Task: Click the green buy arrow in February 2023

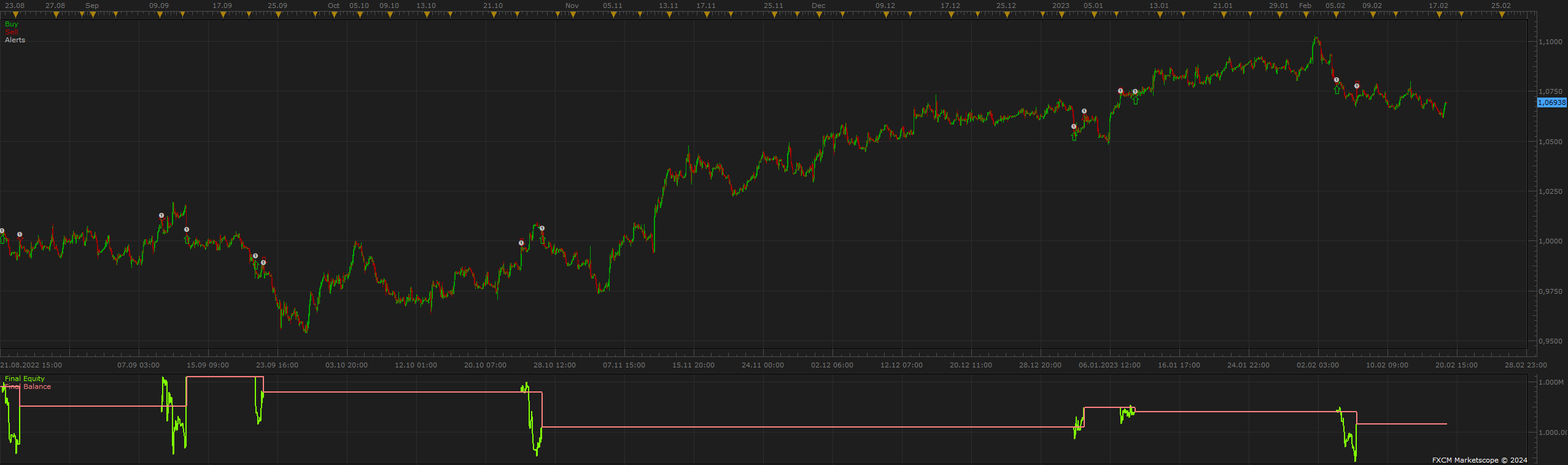Action: pyautogui.click(x=1337, y=90)
